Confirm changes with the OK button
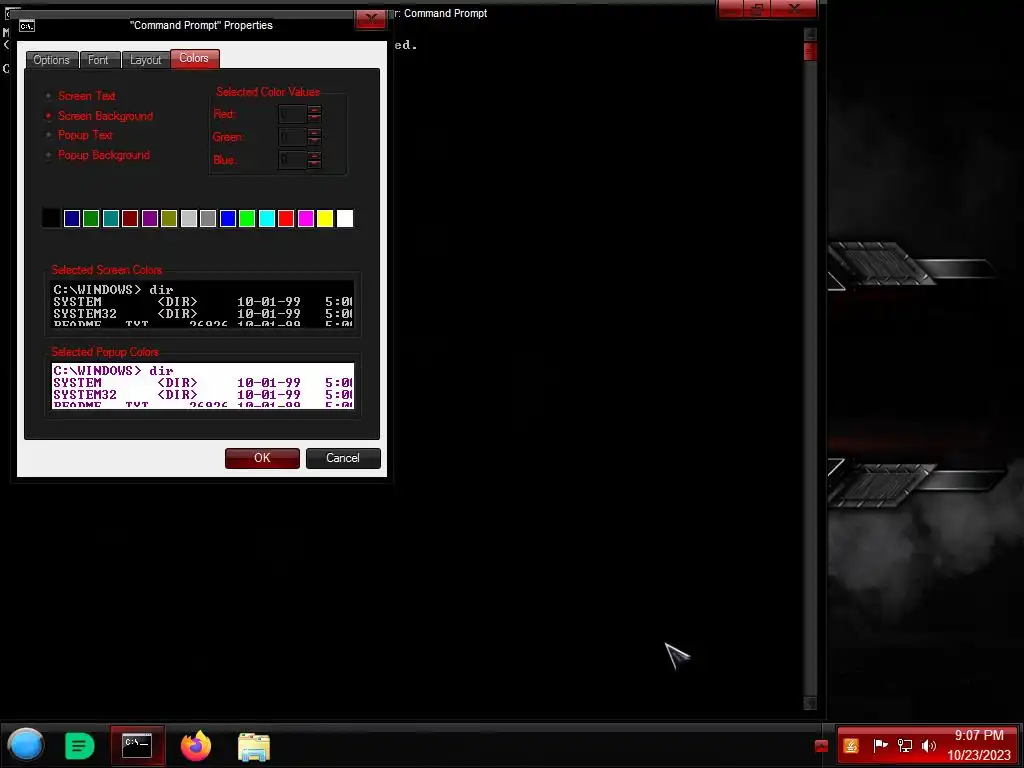 click(x=263, y=458)
